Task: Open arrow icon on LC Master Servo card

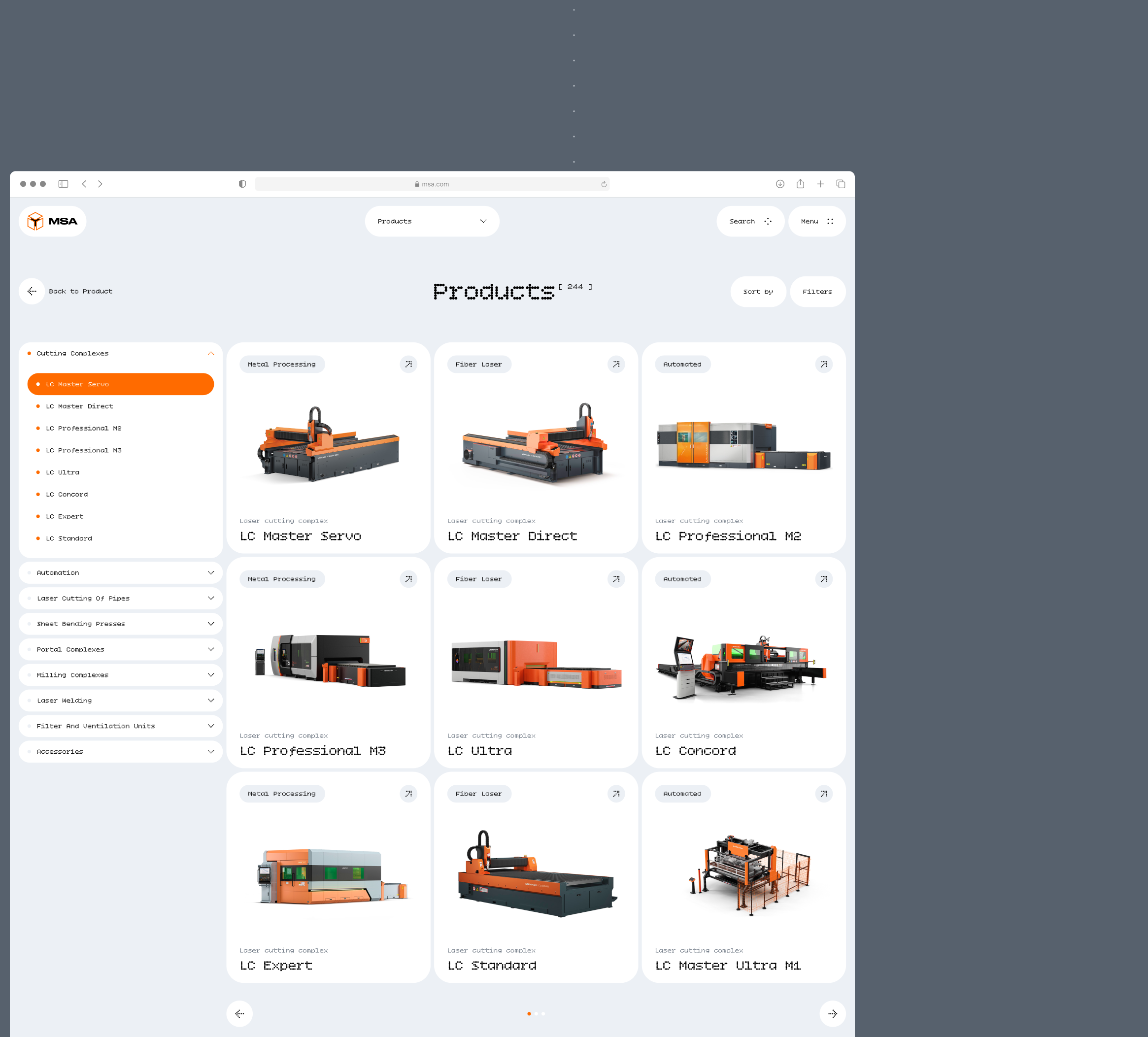Action: [408, 365]
